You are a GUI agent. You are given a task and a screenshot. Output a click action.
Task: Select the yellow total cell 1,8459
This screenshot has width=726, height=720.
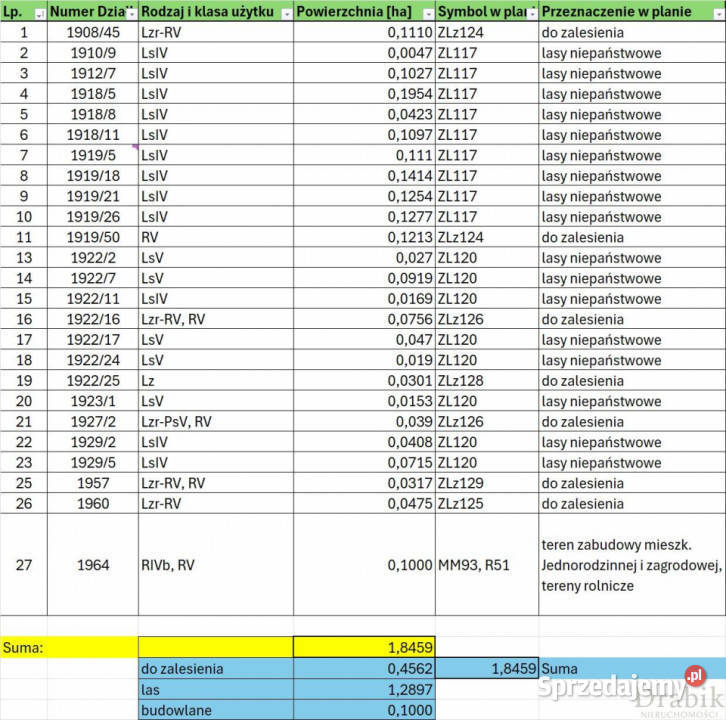[364, 647]
